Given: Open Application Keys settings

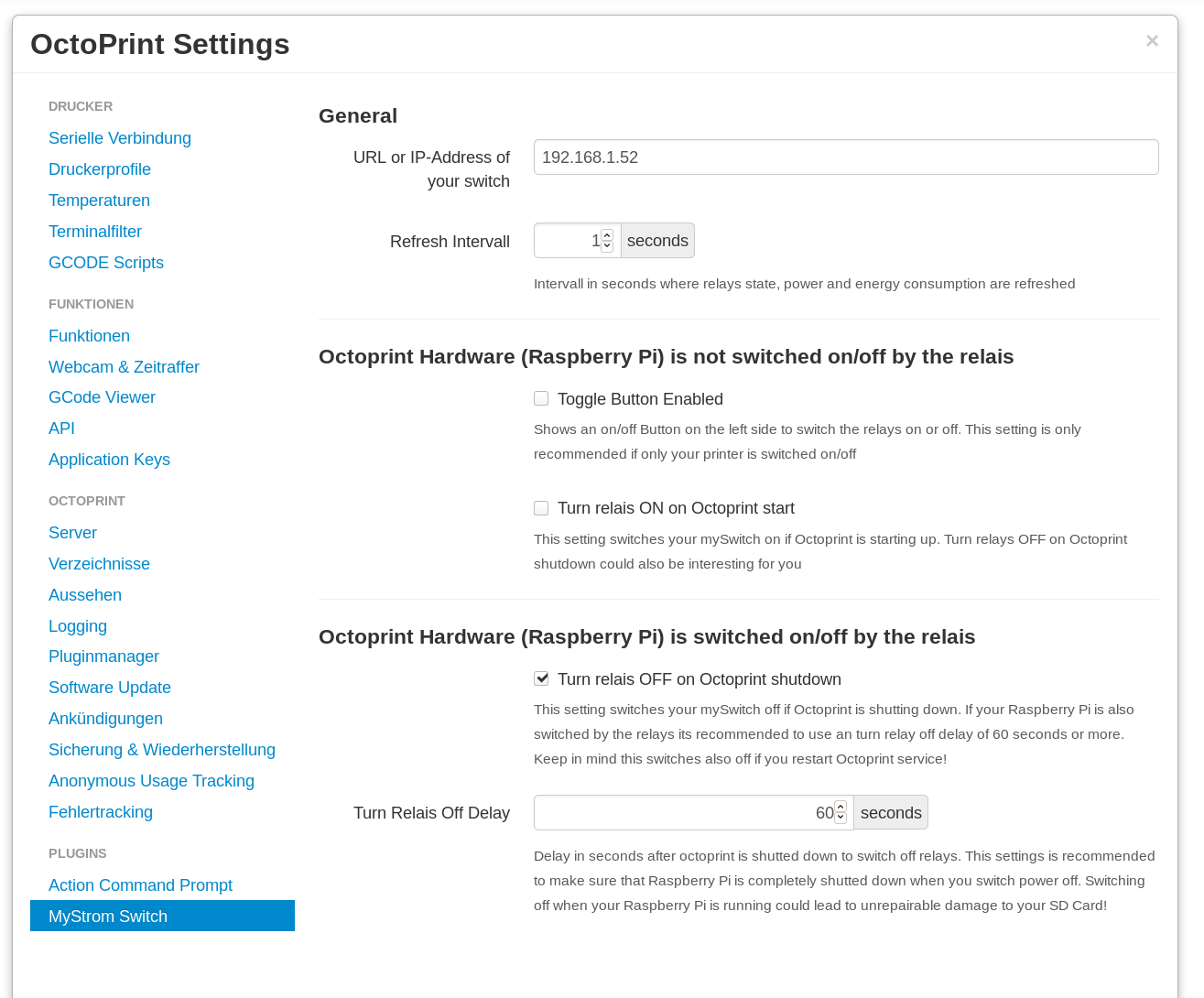Looking at the screenshot, I should coord(109,460).
